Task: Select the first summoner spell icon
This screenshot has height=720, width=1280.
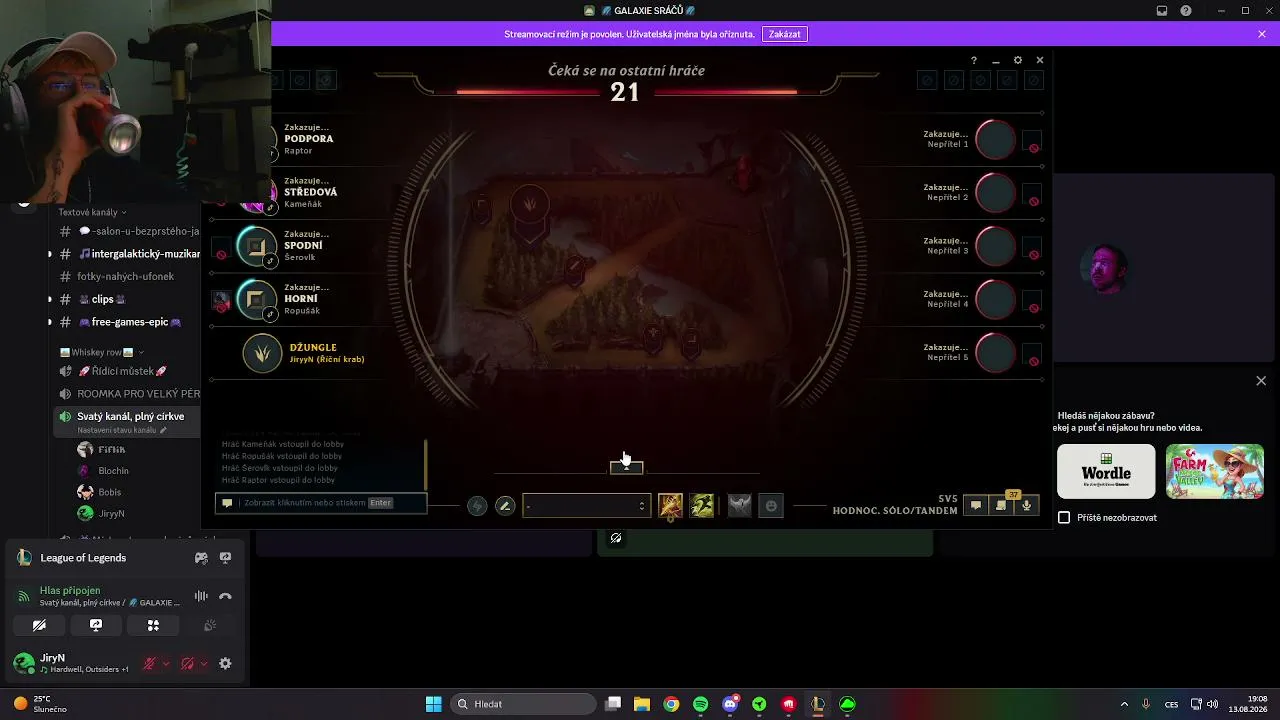Action: [670, 506]
